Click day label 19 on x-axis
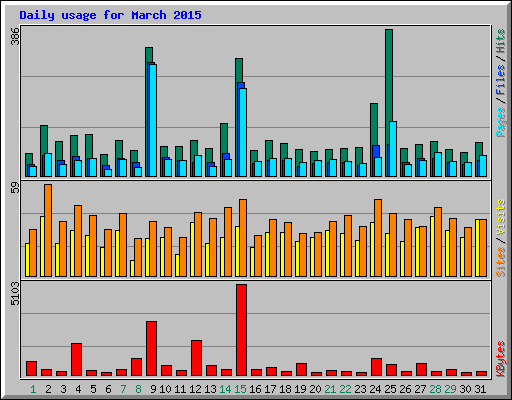This screenshot has width=512, height=400. pos(300,389)
